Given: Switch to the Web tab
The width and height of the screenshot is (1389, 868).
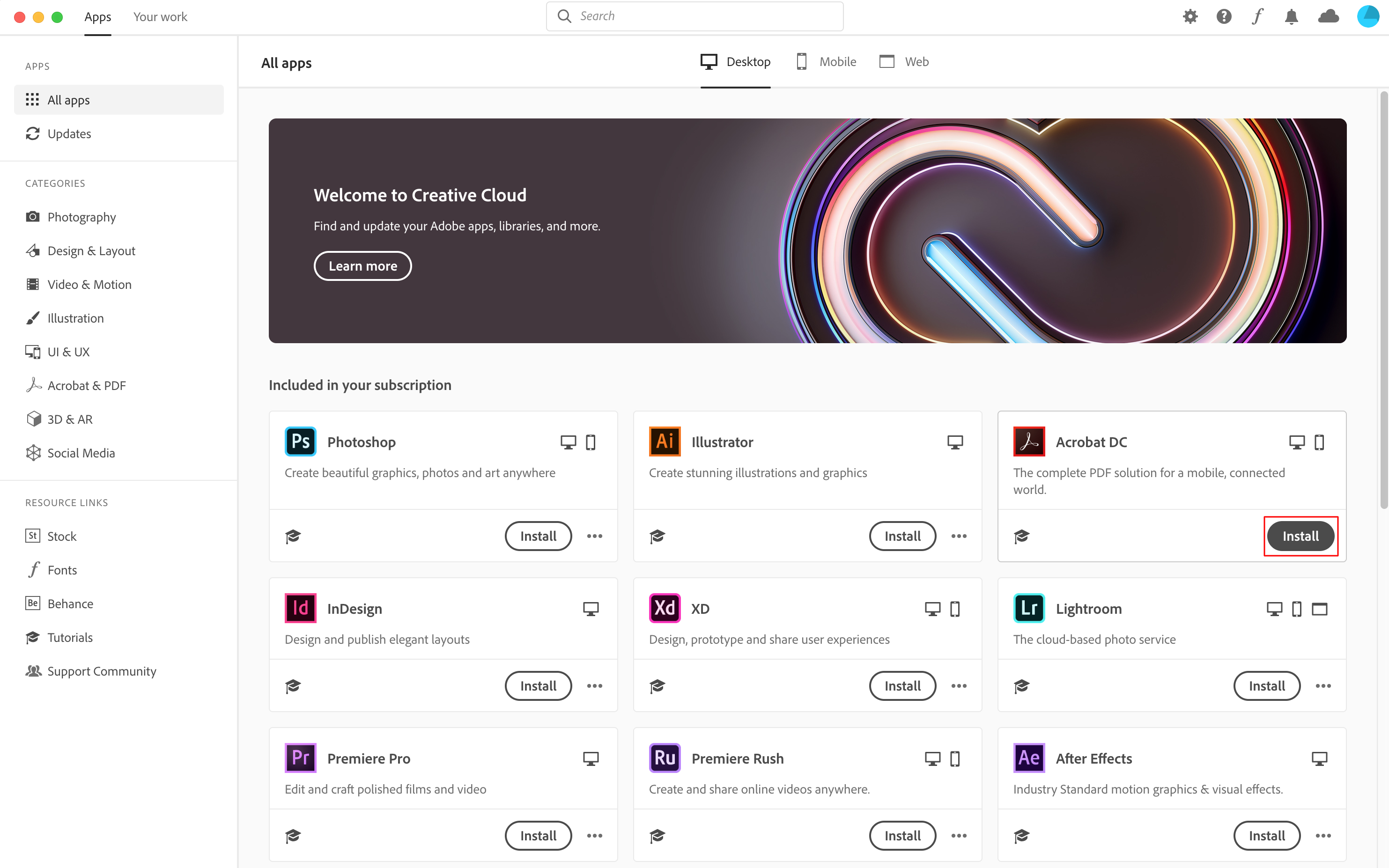Looking at the screenshot, I should click(904, 62).
